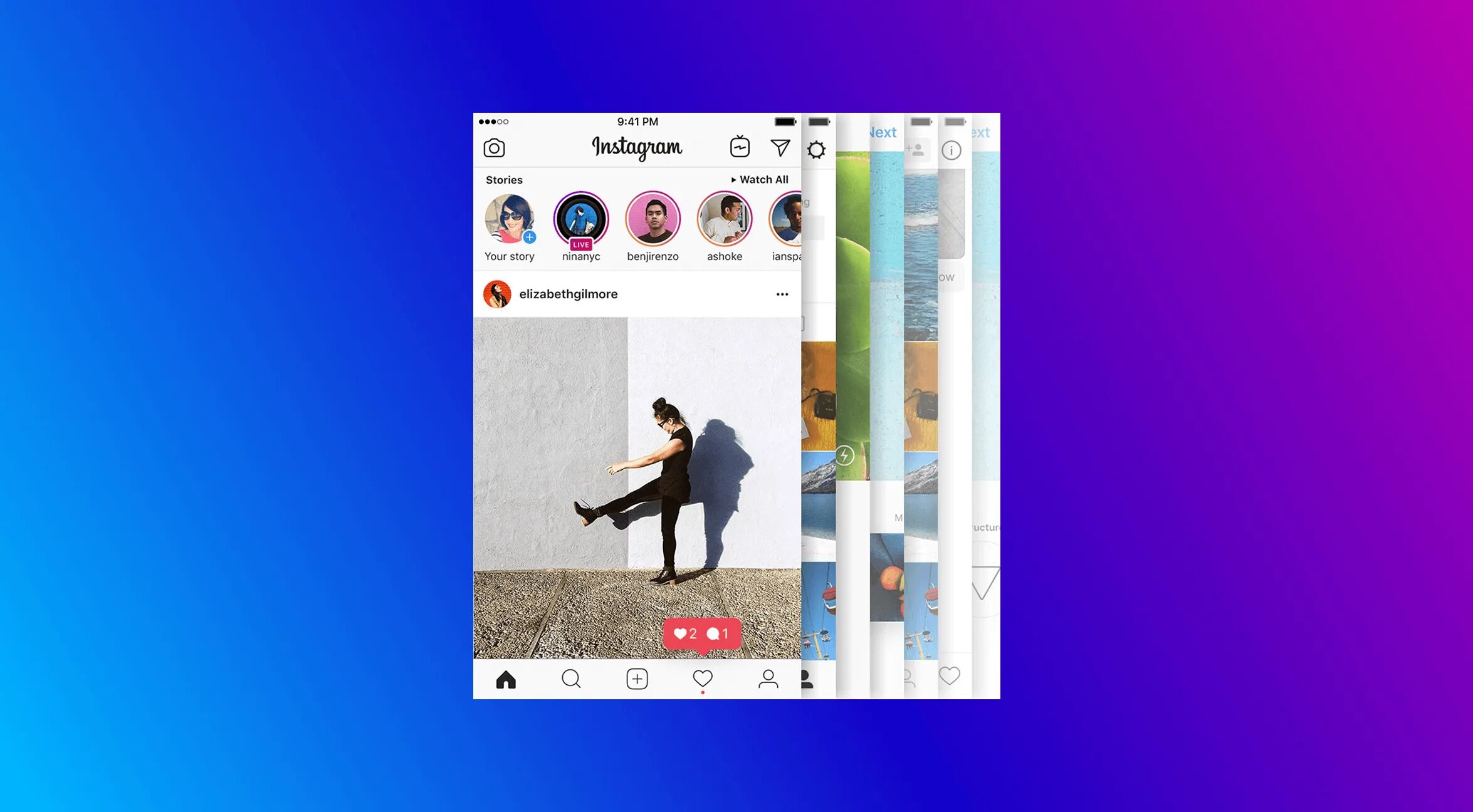Tap the Direct Messages send icon
The width and height of the screenshot is (1473, 812).
(x=780, y=148)
